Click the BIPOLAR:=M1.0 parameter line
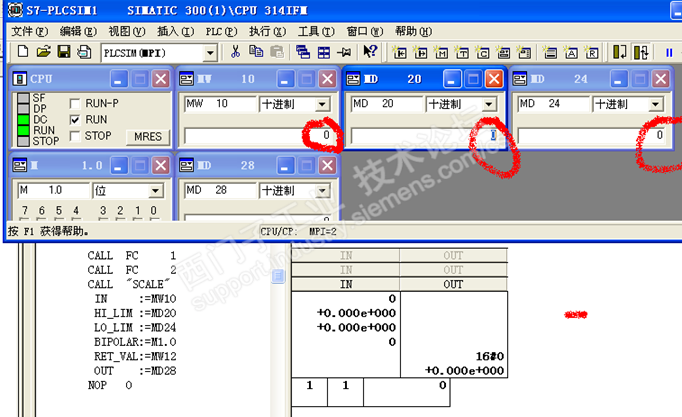This screenshot has width=682, height=417. [x=135, y=342]
